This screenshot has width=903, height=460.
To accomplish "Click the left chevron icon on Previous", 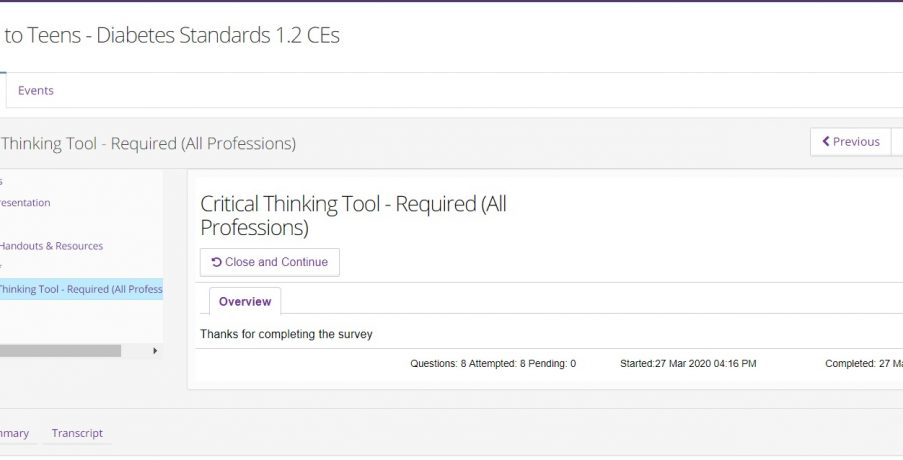I will pyautogui.click(x=826, y=142).
